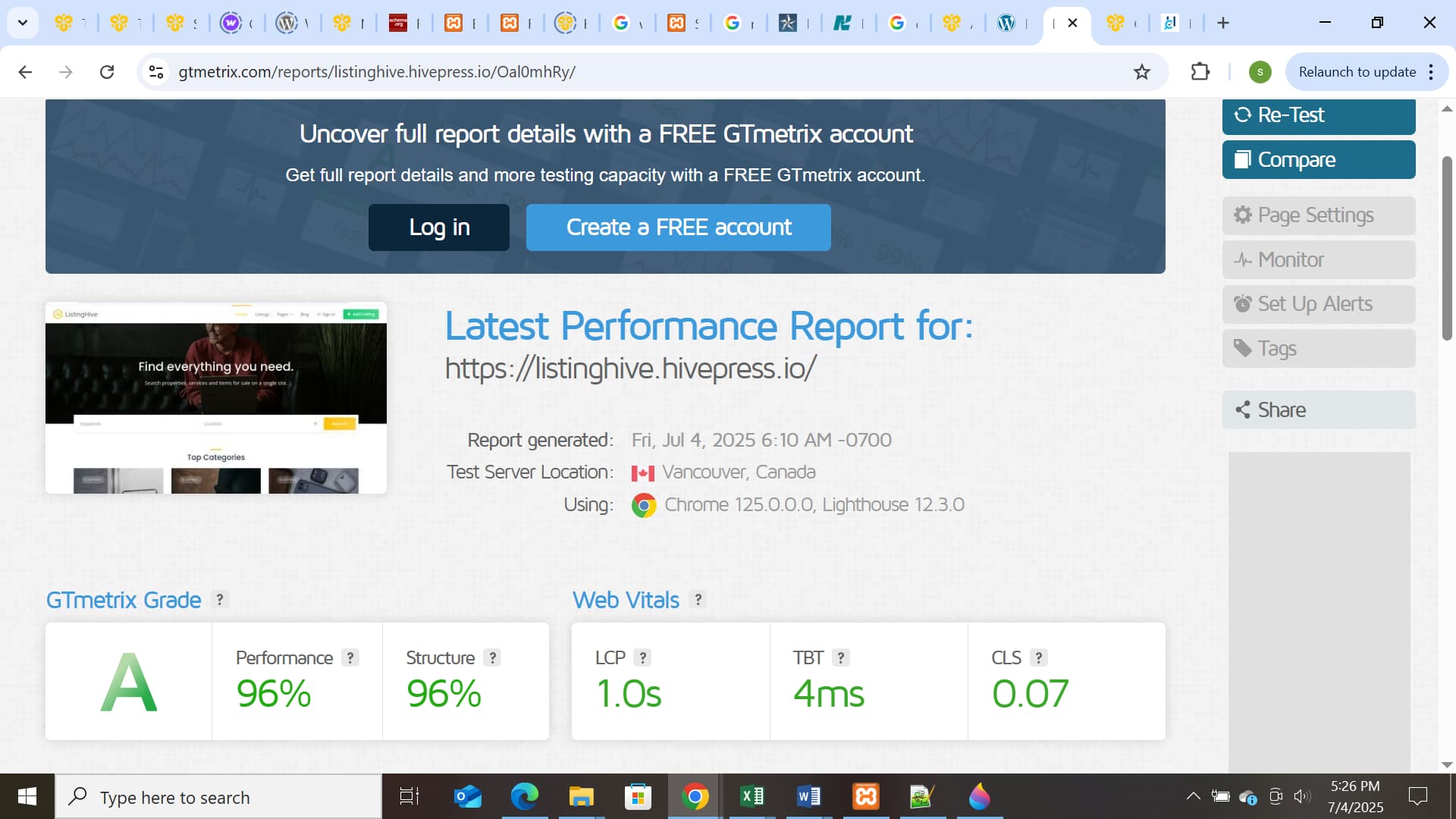
Task: Reload the current page
Action: tap(107, 72)
